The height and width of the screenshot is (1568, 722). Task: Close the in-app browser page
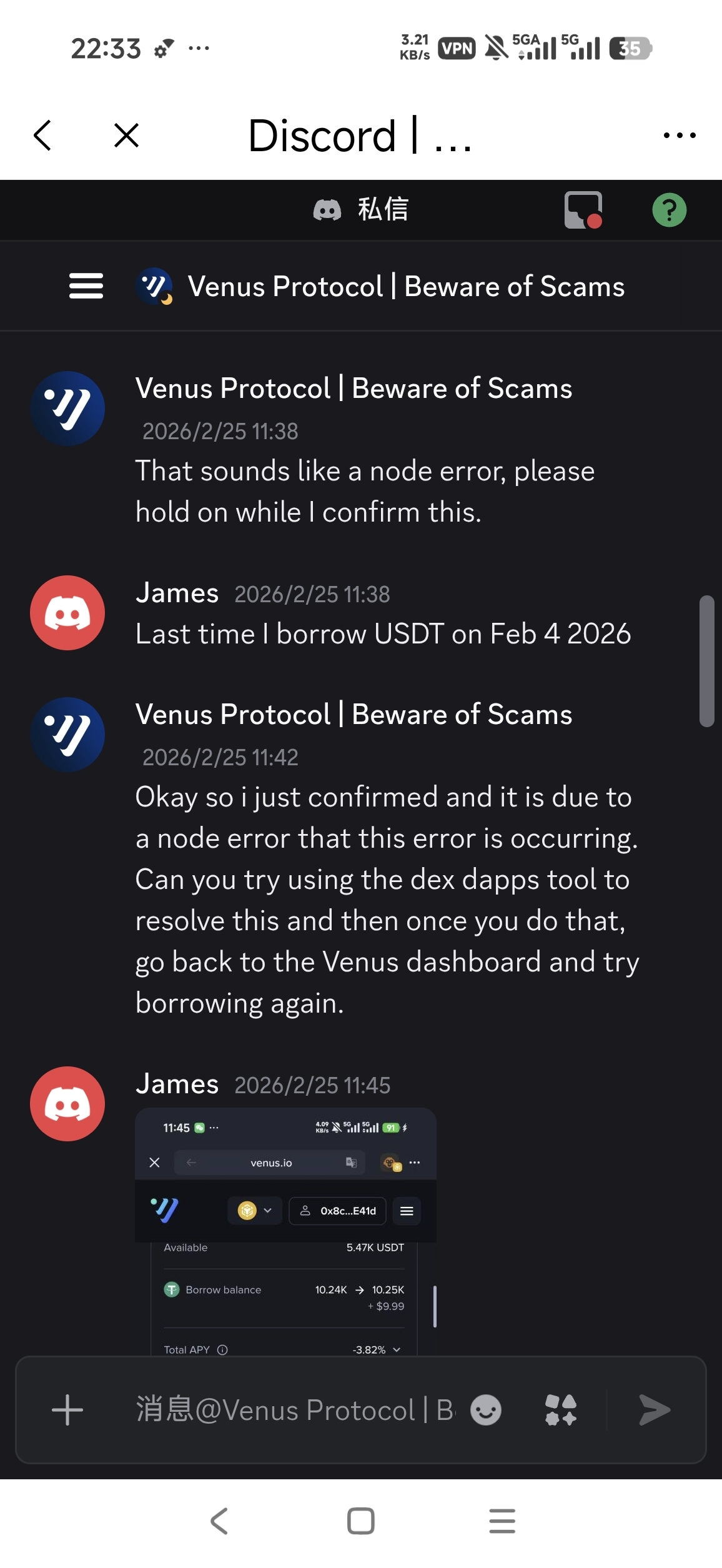click(126, 135)
